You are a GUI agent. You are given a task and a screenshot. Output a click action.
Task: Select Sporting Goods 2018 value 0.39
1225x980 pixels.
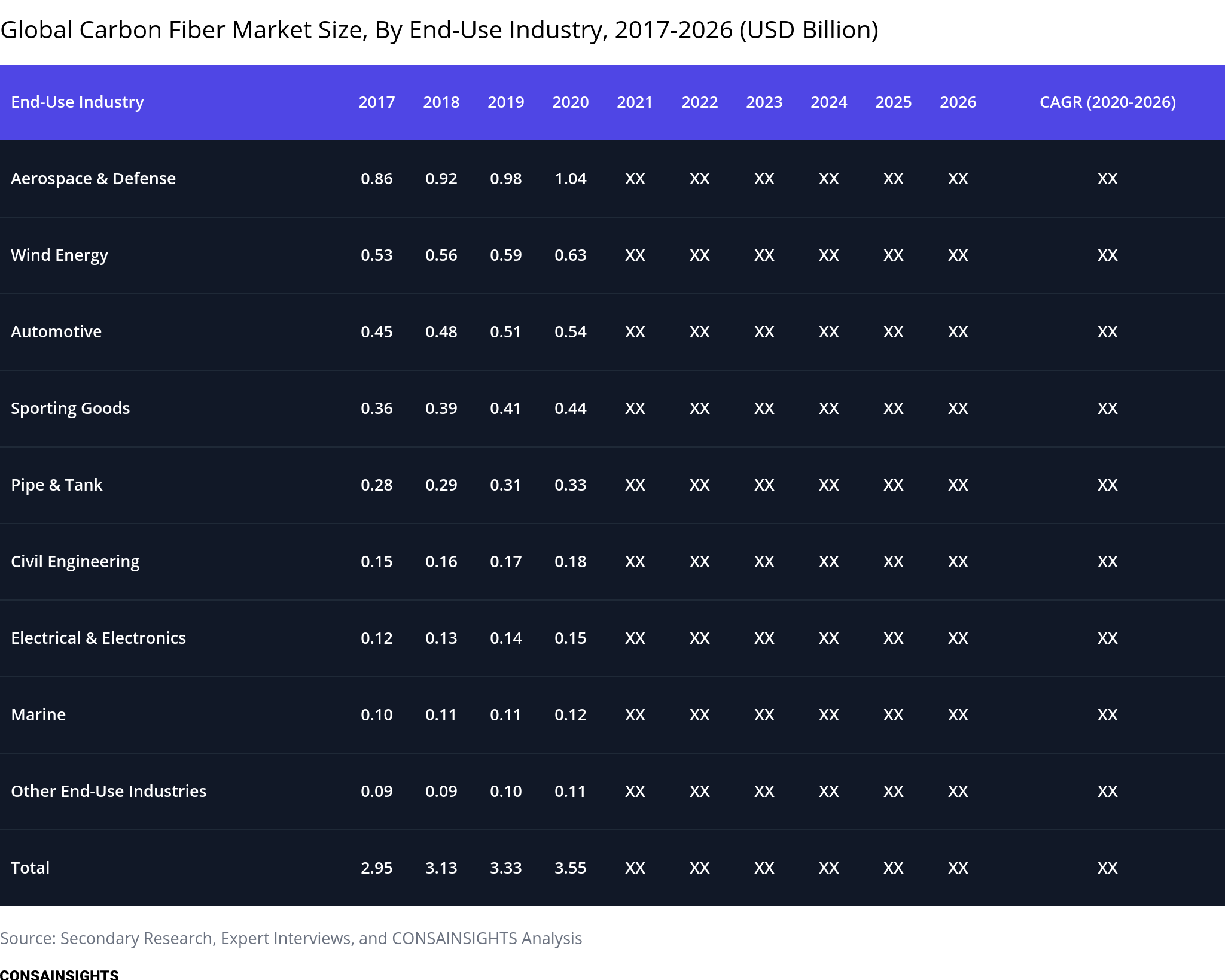tap(441, 409)
